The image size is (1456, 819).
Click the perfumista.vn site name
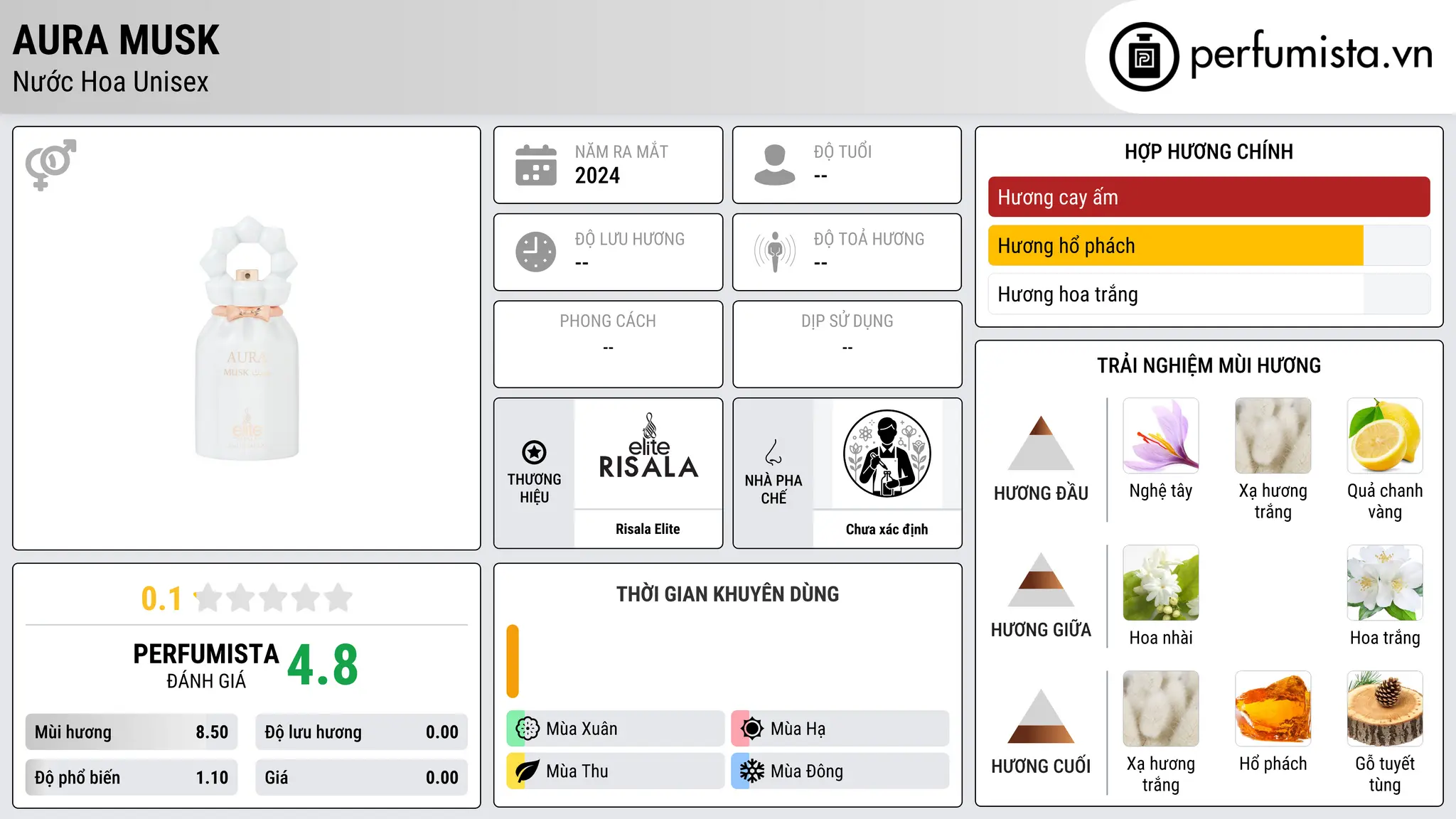[1311, 54]
